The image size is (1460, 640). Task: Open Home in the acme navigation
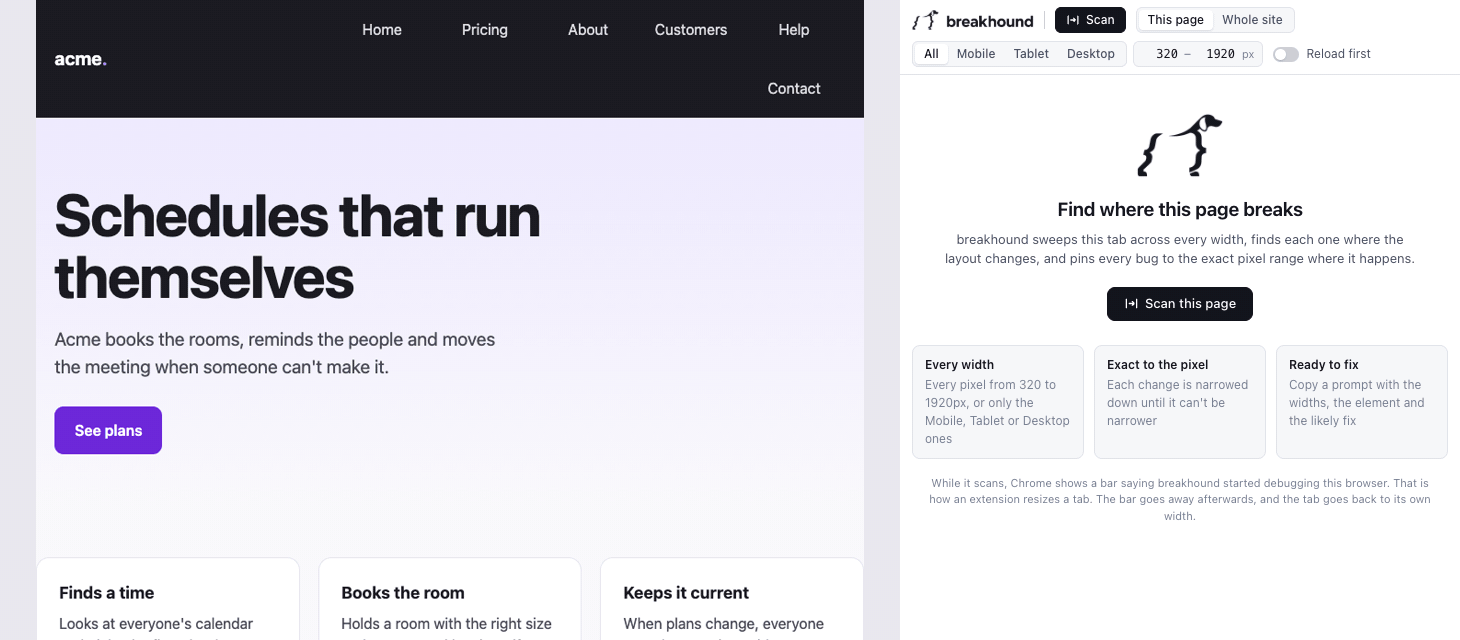pyautogui.click(x=382, y=30)
